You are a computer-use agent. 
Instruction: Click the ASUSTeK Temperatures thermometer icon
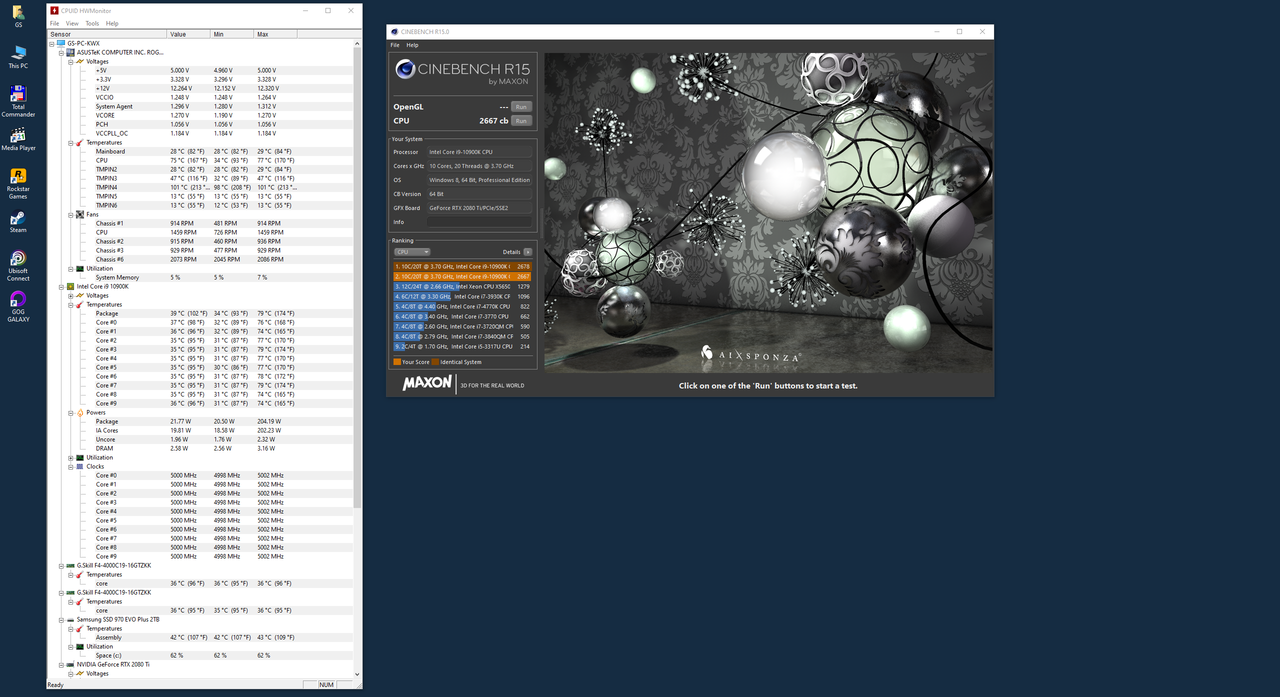coord(79,142)
